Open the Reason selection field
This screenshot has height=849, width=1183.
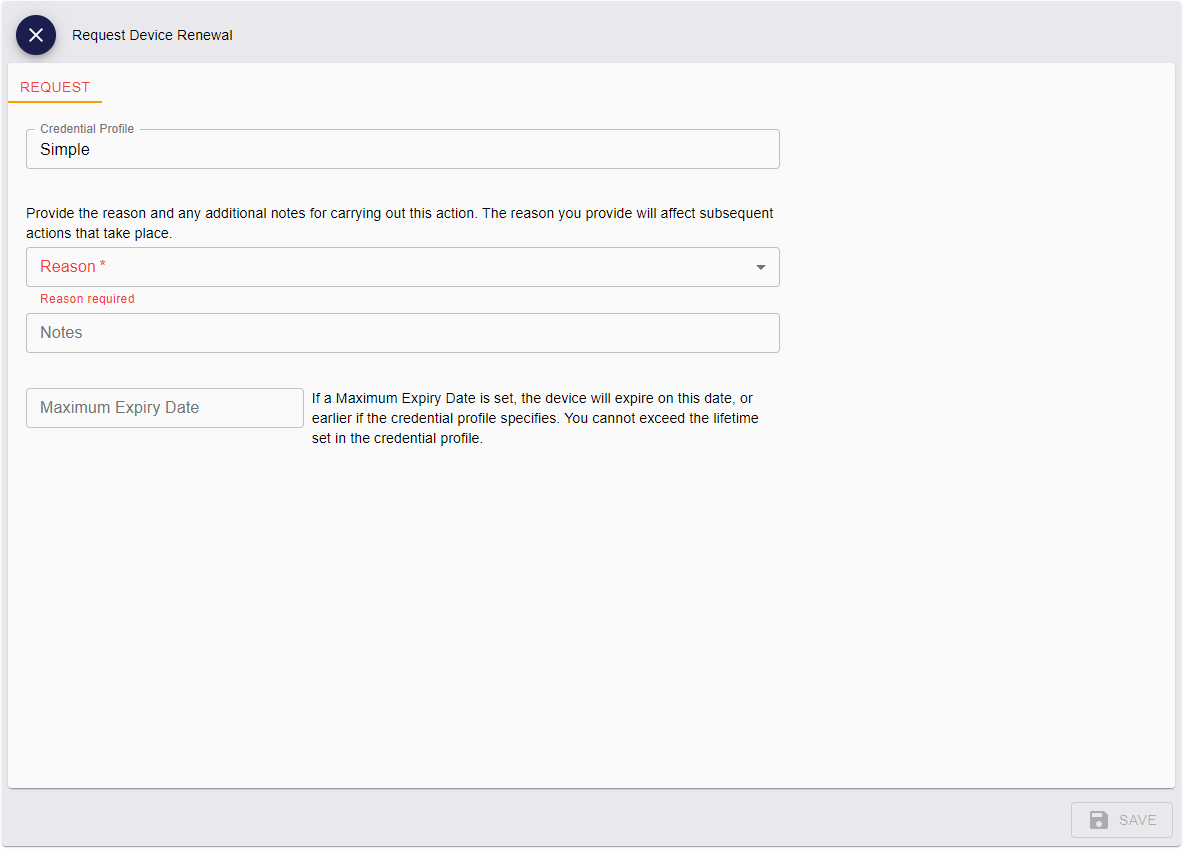tap(400, 267)
